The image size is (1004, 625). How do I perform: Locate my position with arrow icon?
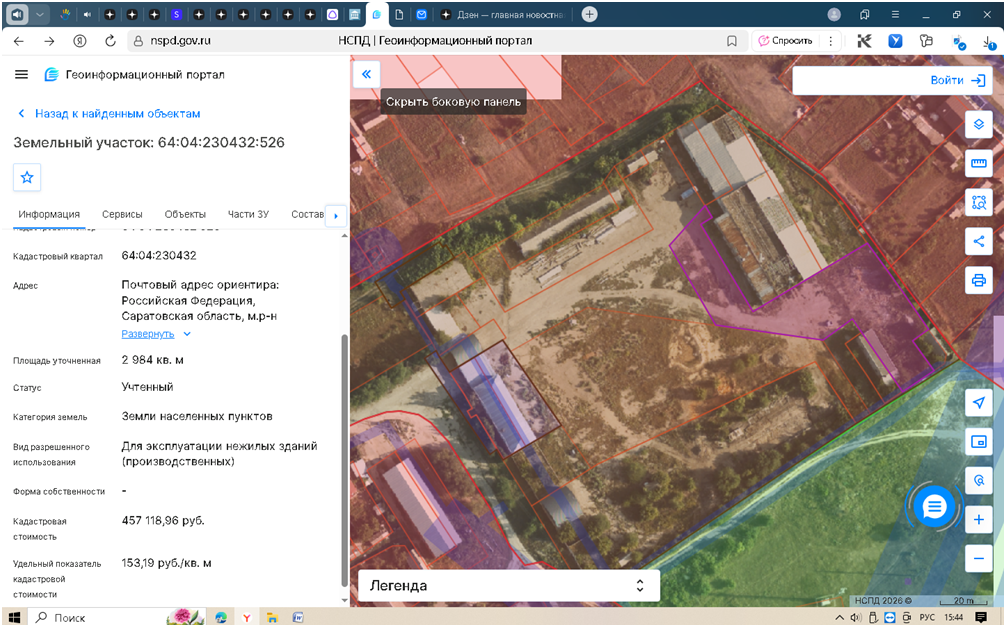(x=978, y=403)
